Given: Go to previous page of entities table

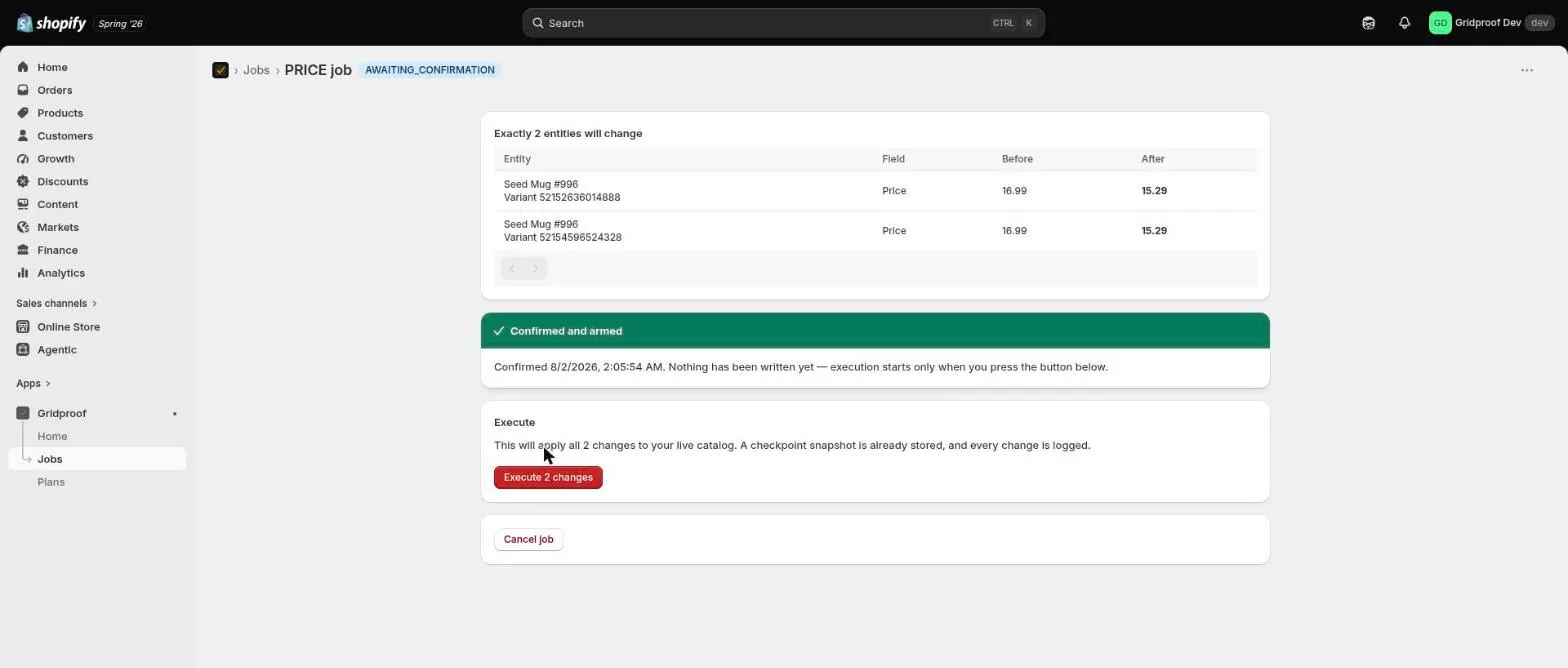Looking at the screenshot, I should pyautogui.click(x=512, y=268).
